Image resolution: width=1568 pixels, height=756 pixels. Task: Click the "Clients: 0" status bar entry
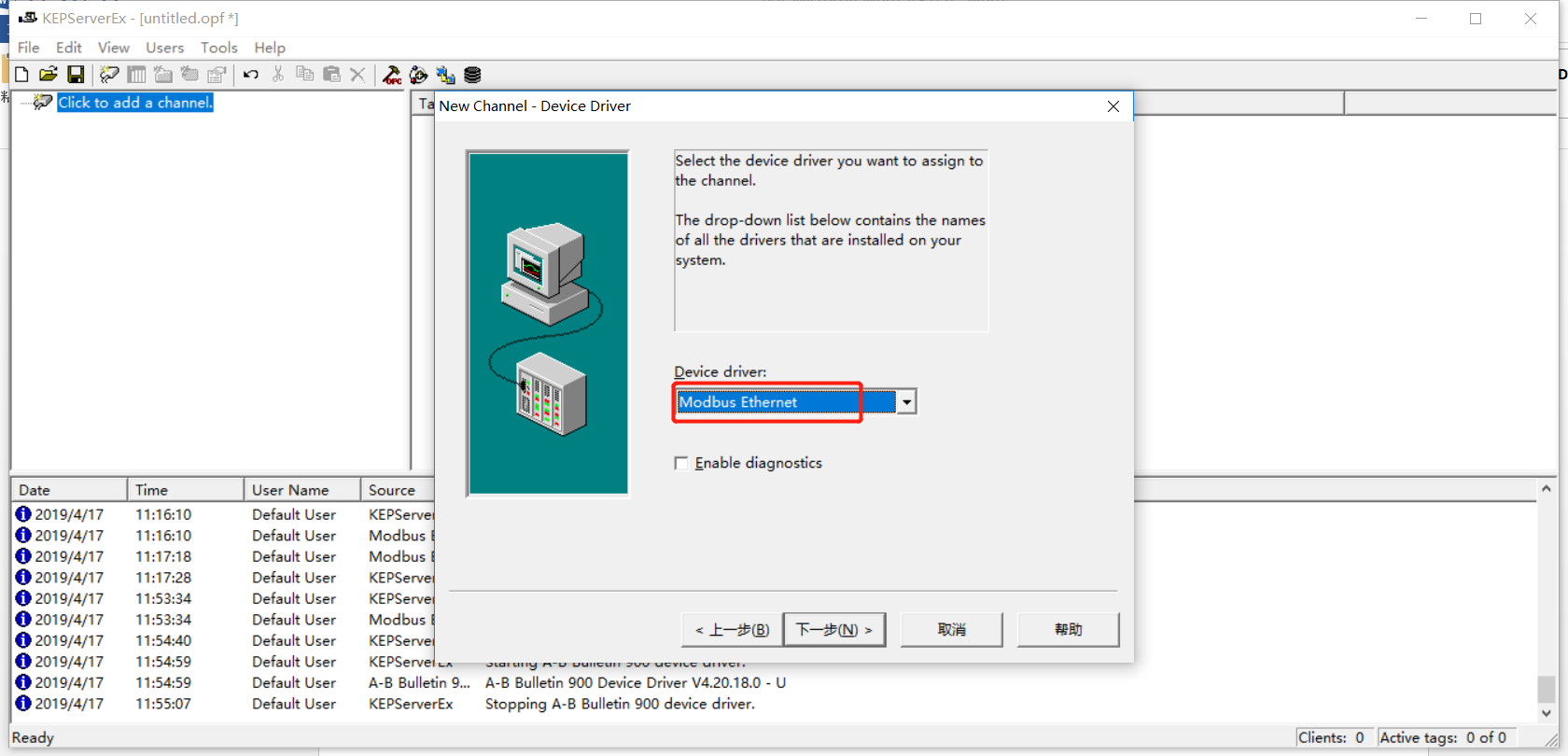point(1331,737)
